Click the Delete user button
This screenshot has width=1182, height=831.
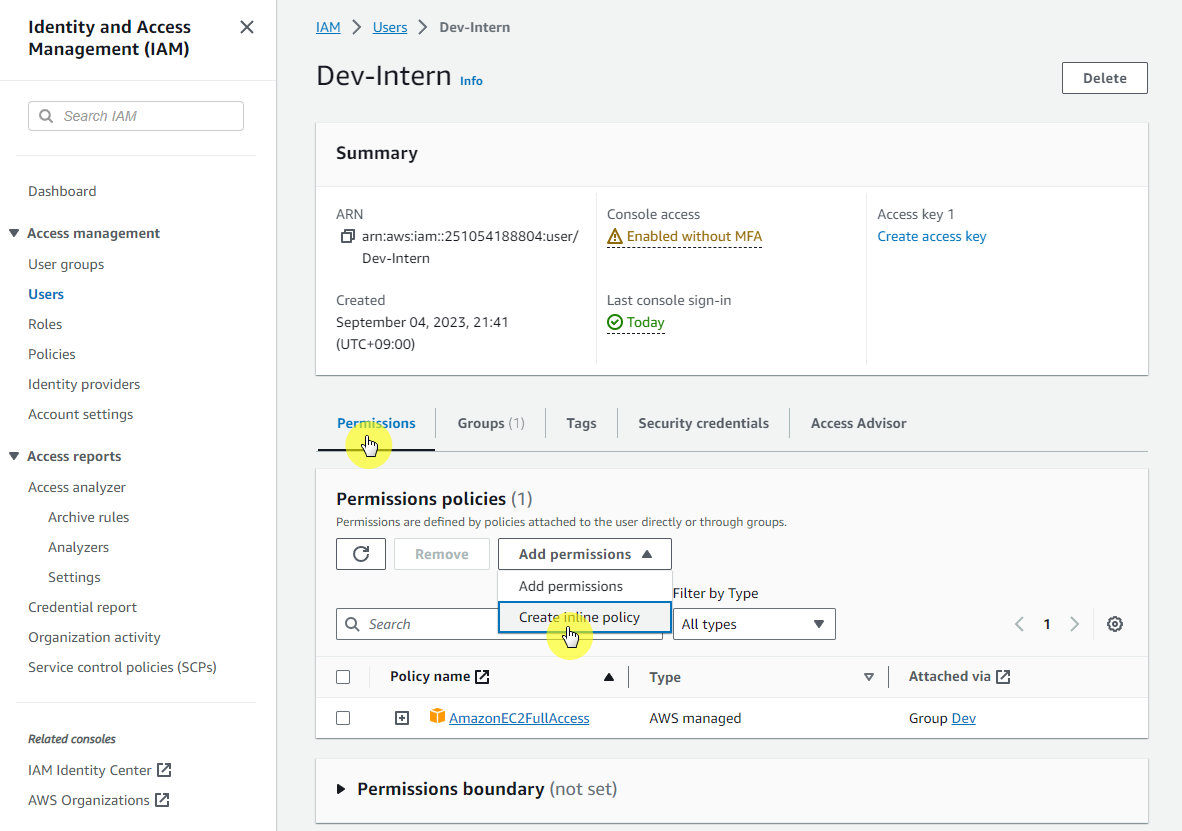coord(1104,78)
